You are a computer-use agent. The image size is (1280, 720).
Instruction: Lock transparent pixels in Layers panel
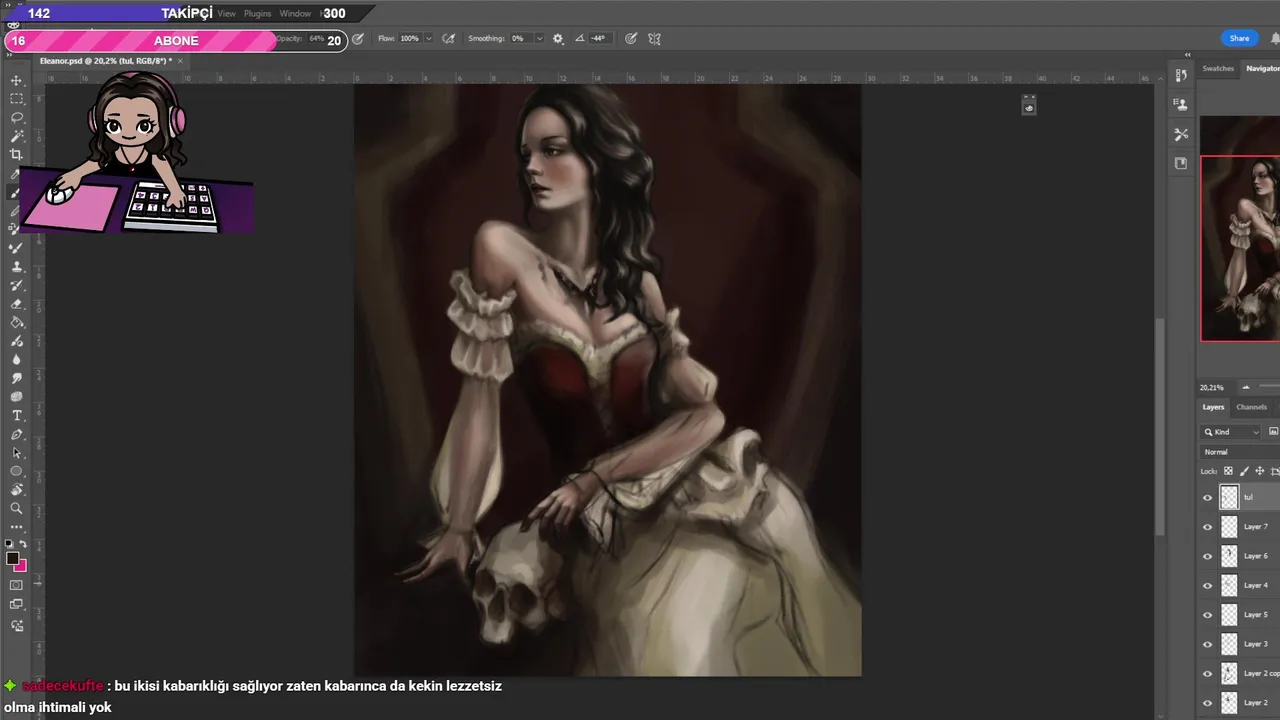tap(1228, 471)
